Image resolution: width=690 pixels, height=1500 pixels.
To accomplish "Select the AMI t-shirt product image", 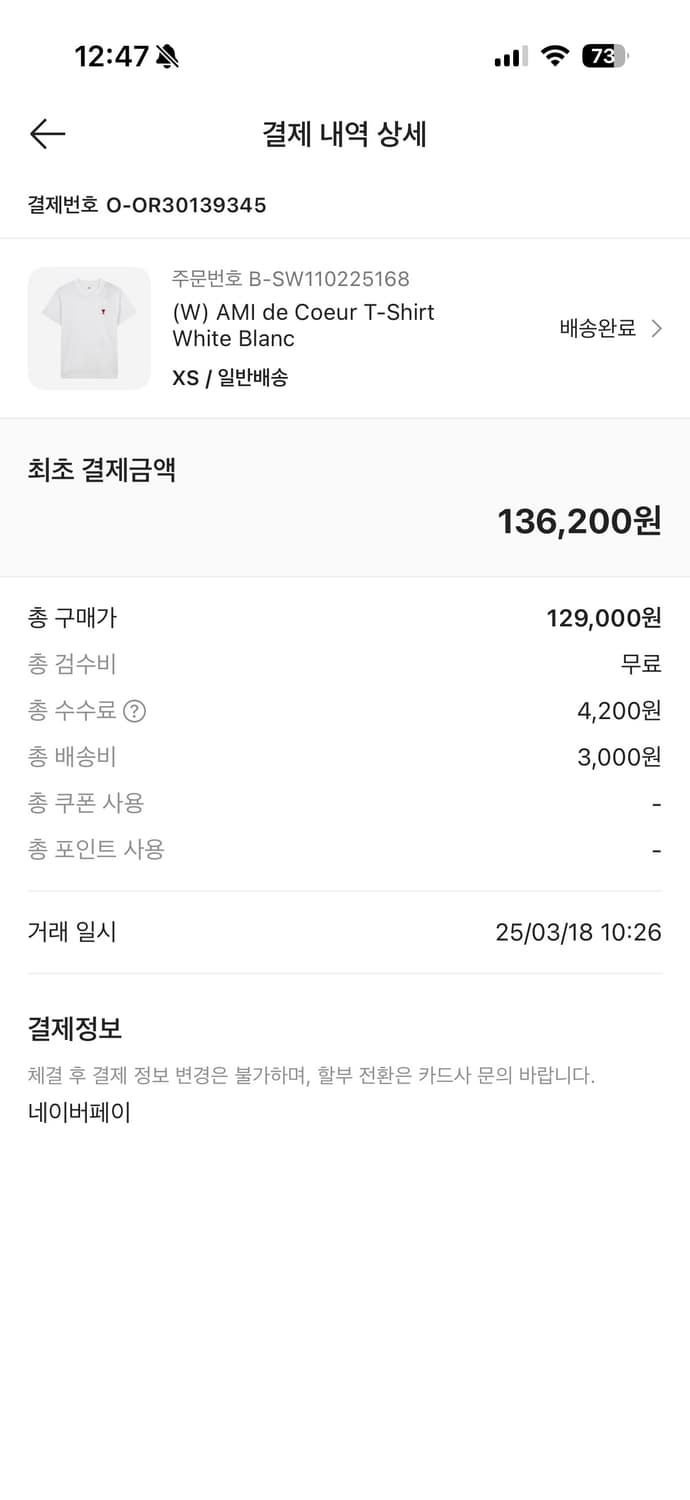I will pyautogui.click(x=88, y=328).
